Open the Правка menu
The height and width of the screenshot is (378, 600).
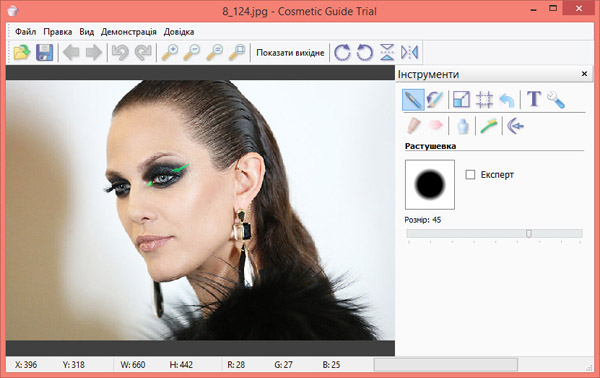click(58, 32)
